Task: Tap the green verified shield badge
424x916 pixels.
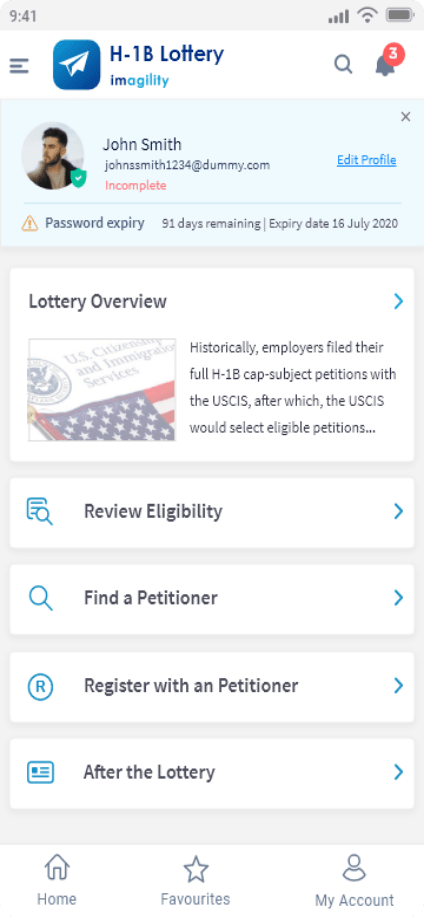Action: 78,178
